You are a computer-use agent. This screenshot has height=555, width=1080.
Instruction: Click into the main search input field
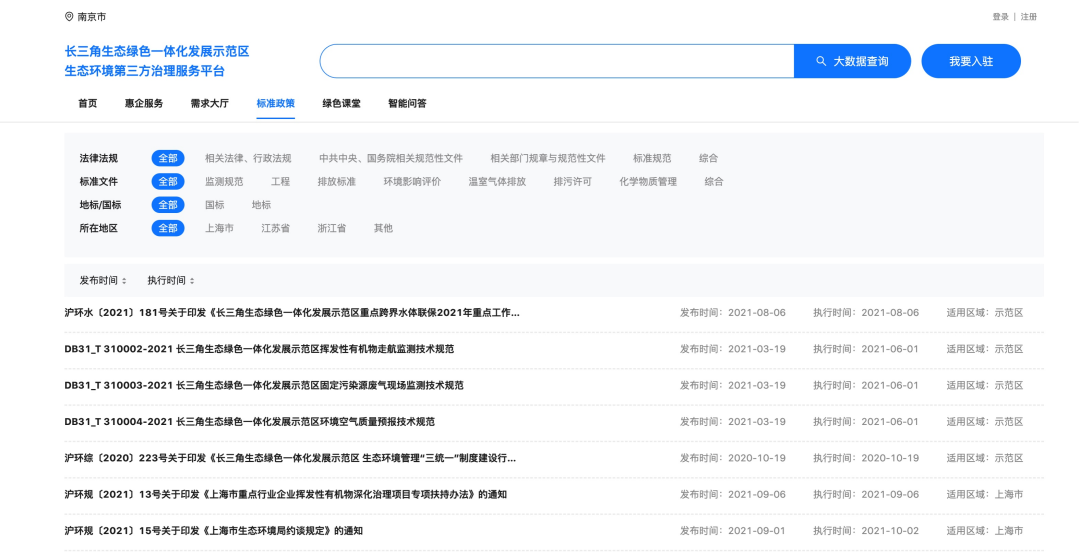click(557, 61)
